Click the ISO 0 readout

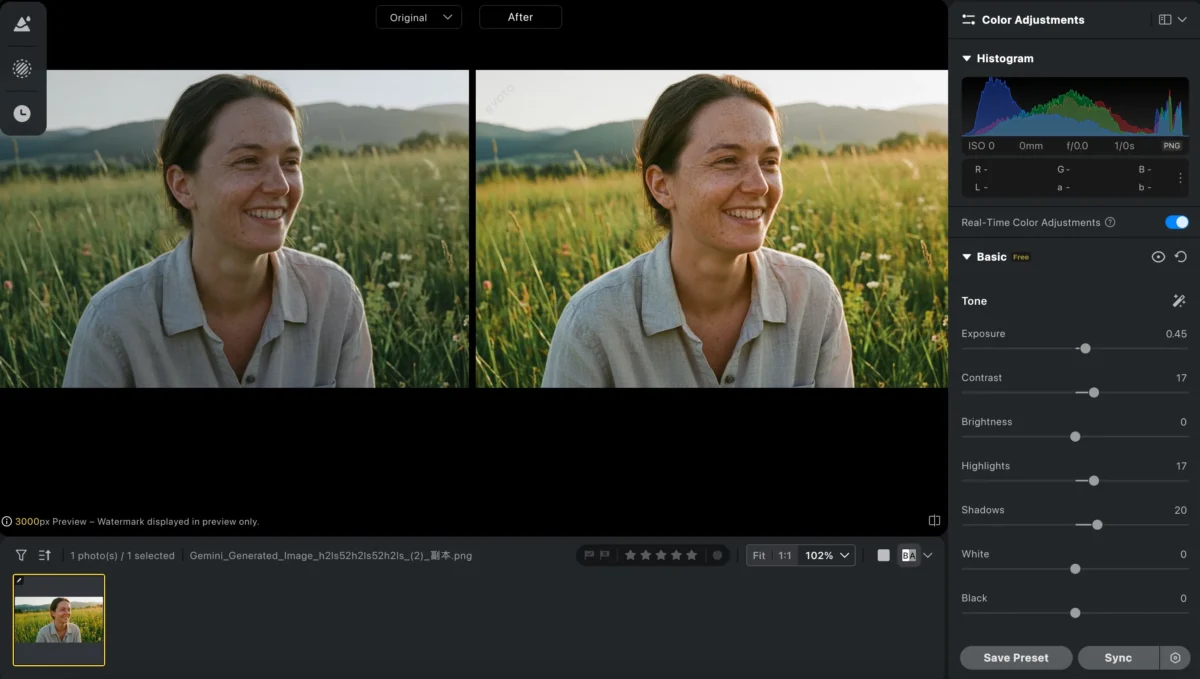tap(981, 146)
